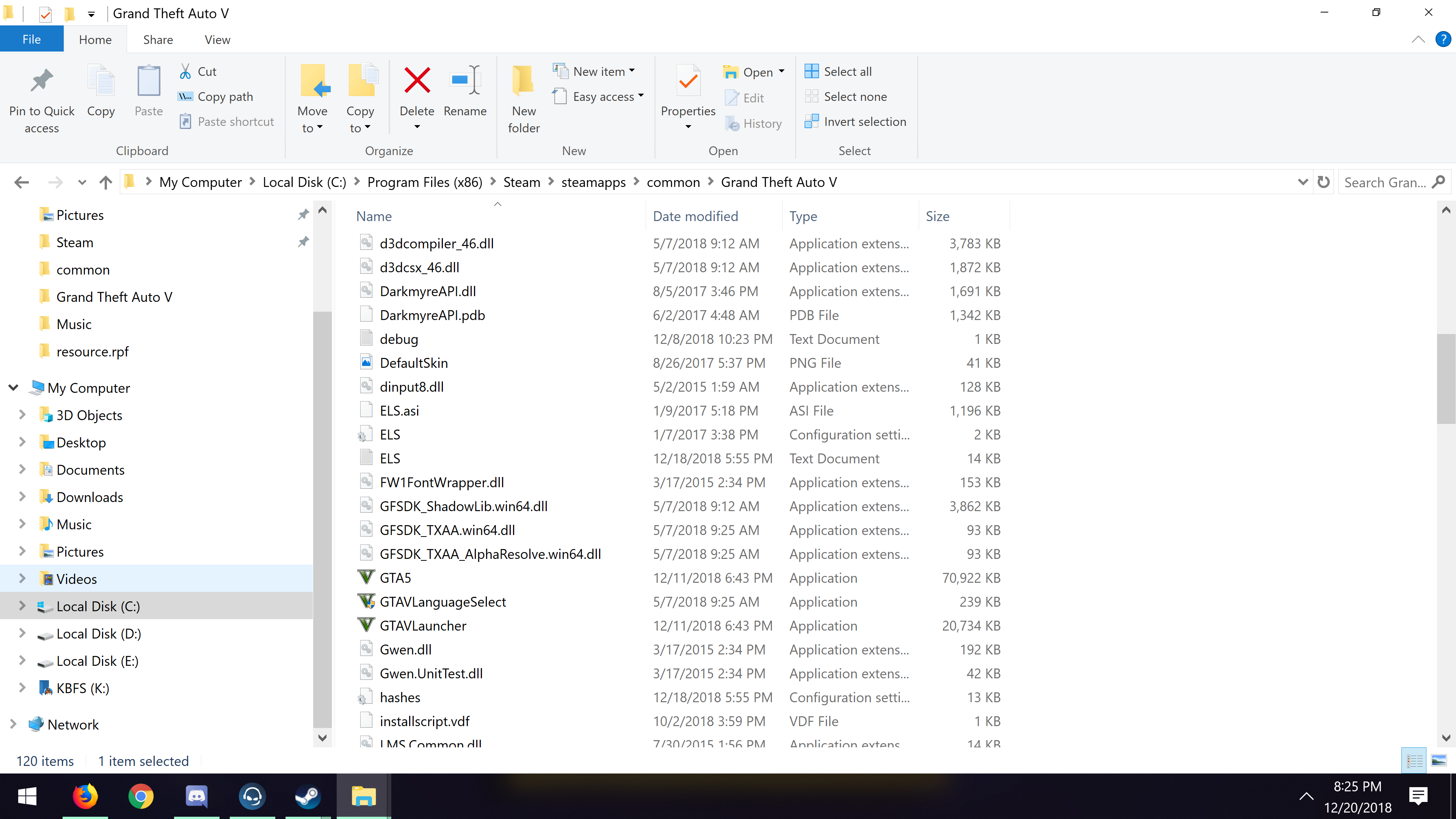Click the Cut scissors icon
The image size is (1456, 819).
click(x=185, y=71)
